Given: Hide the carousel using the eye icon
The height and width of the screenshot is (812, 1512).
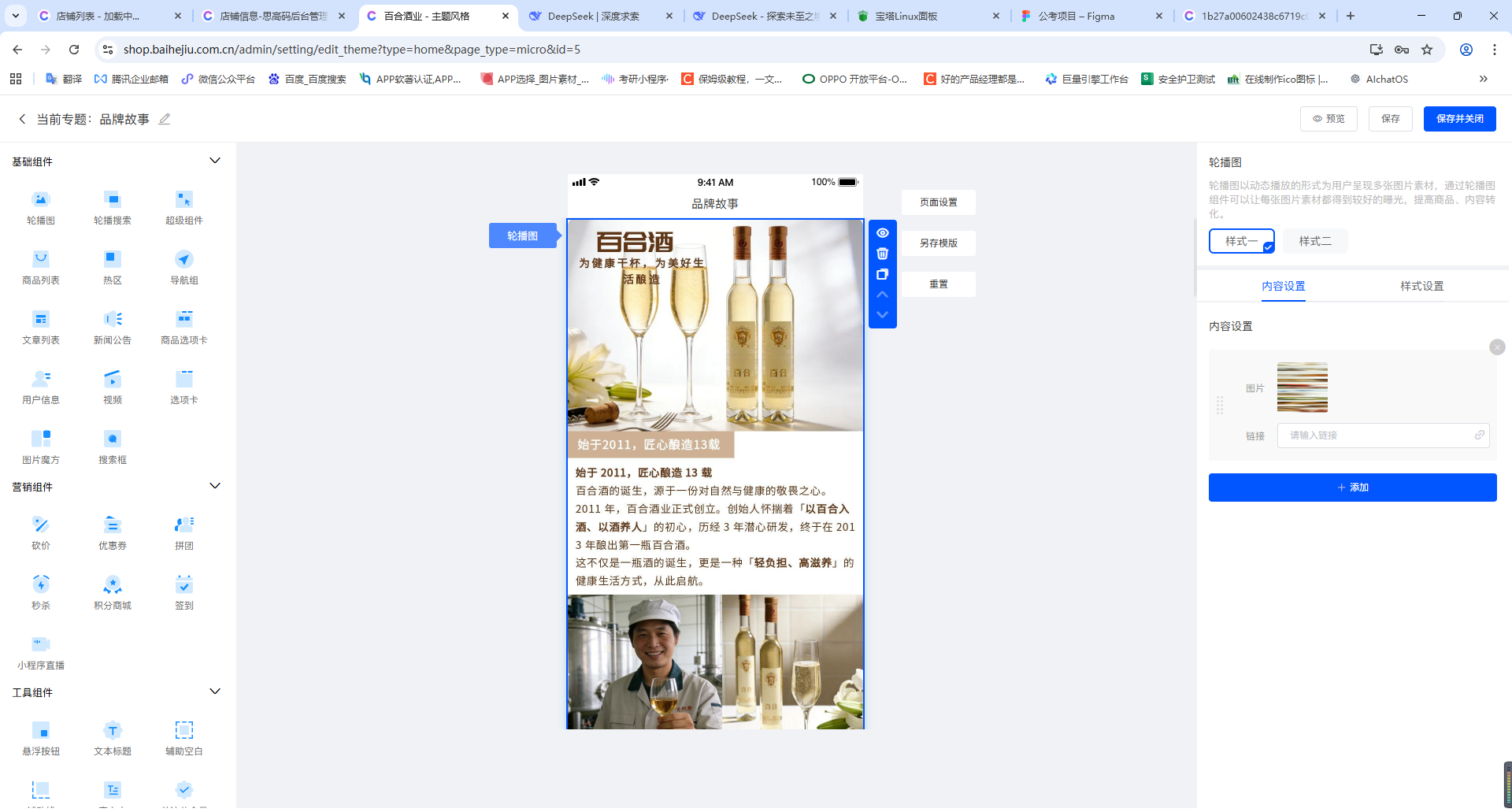Looking at the screenshot, I should click(x=883, y=232).
